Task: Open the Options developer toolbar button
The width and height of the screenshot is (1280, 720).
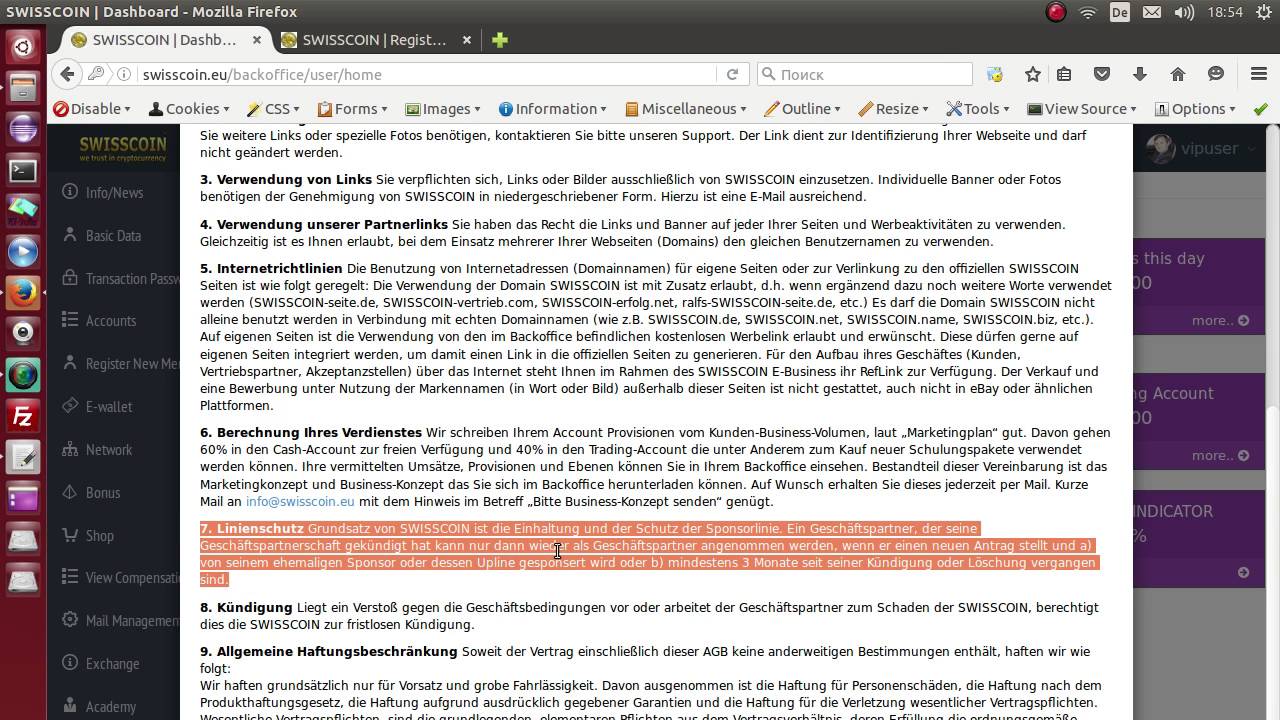Action: click(1196, 109)
